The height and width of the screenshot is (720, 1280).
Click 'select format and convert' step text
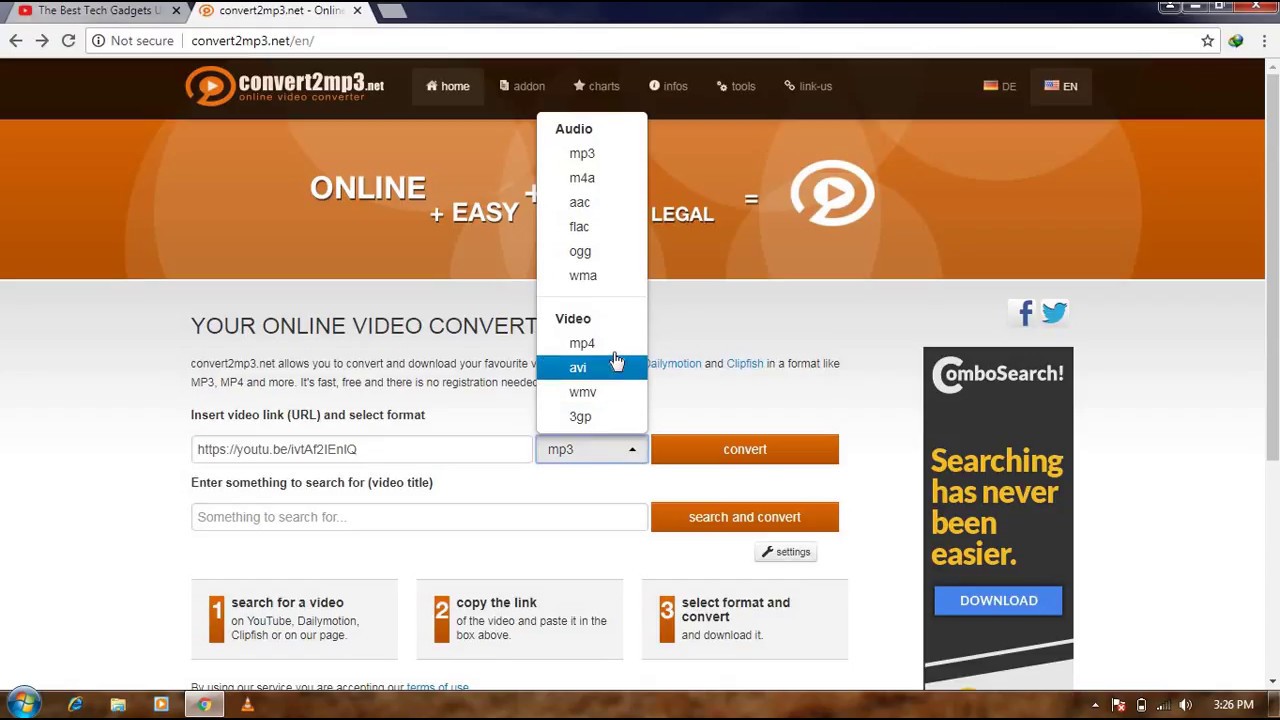coord(736,610)
